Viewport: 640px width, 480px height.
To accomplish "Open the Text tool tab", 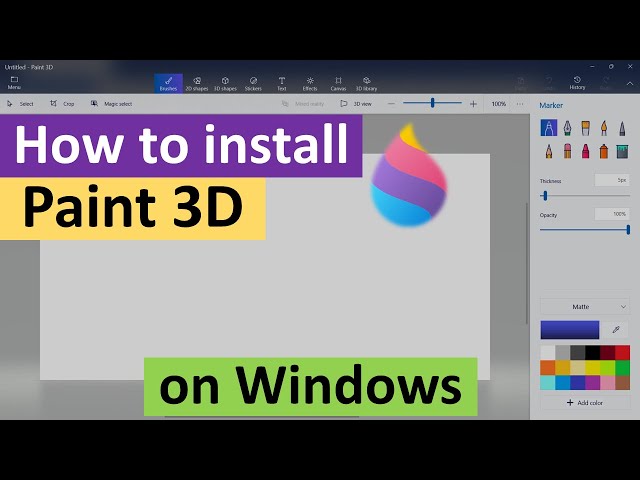I will coord(282,84).
